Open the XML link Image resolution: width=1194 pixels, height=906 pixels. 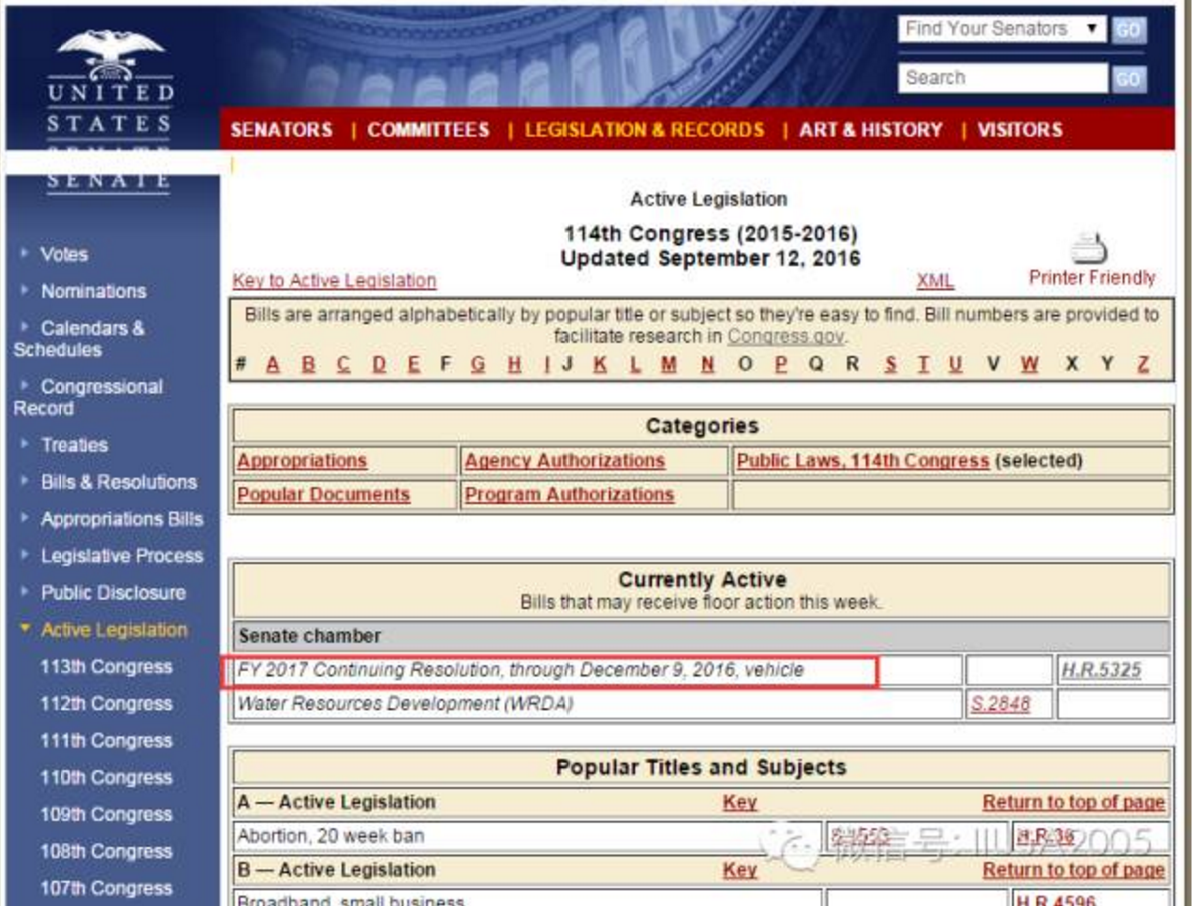[935, 281]
